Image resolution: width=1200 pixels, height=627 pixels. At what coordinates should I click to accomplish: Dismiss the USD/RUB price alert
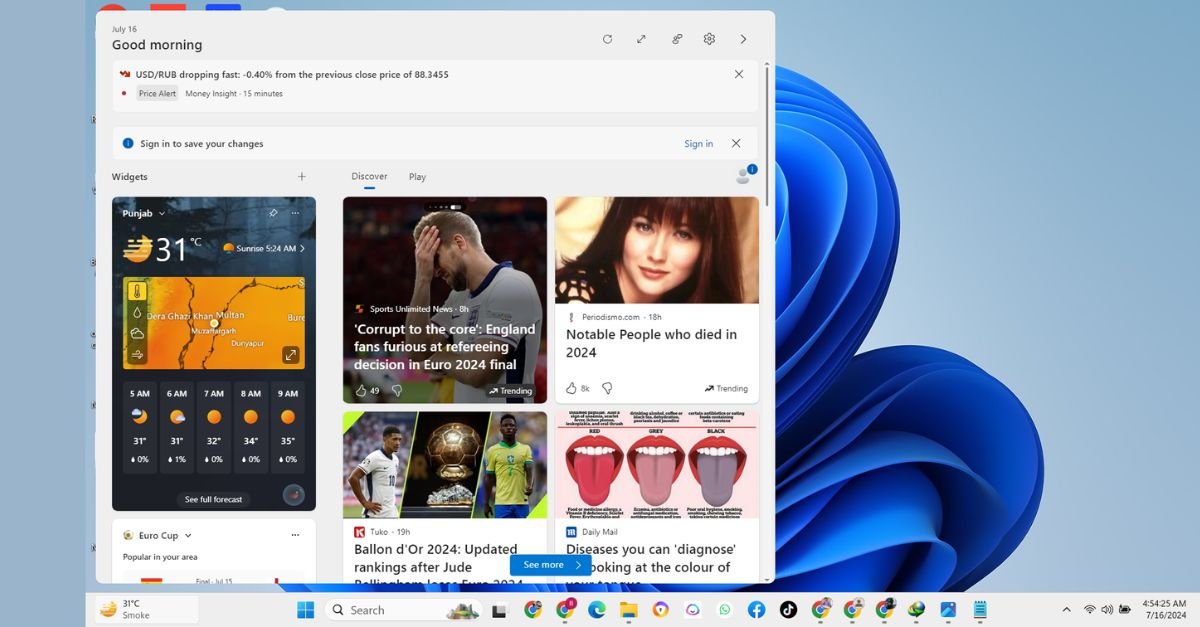click(x=739, y=74)
